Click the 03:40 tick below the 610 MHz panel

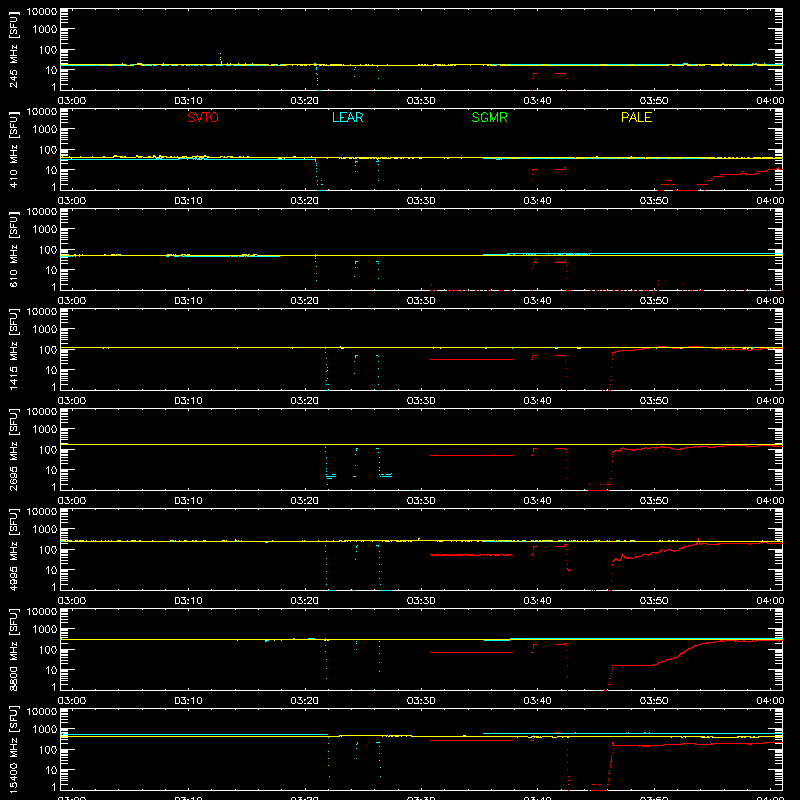[x=537, y=301]
